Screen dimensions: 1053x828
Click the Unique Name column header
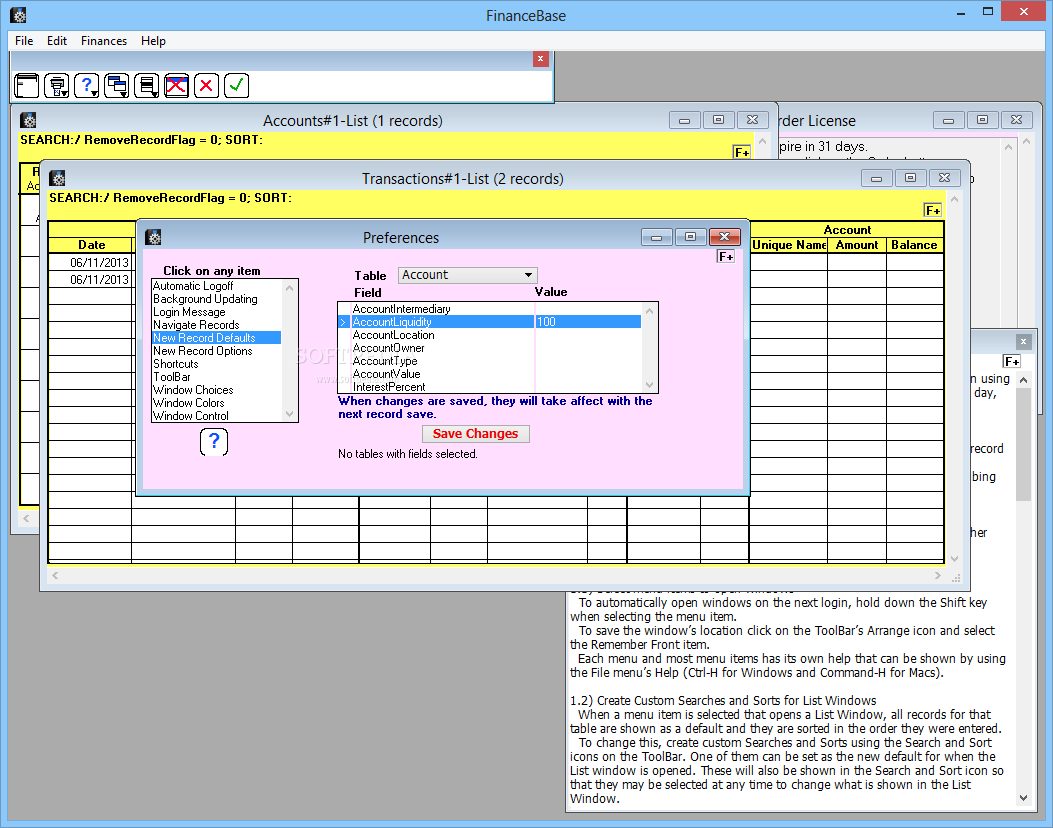coord(788,245)
